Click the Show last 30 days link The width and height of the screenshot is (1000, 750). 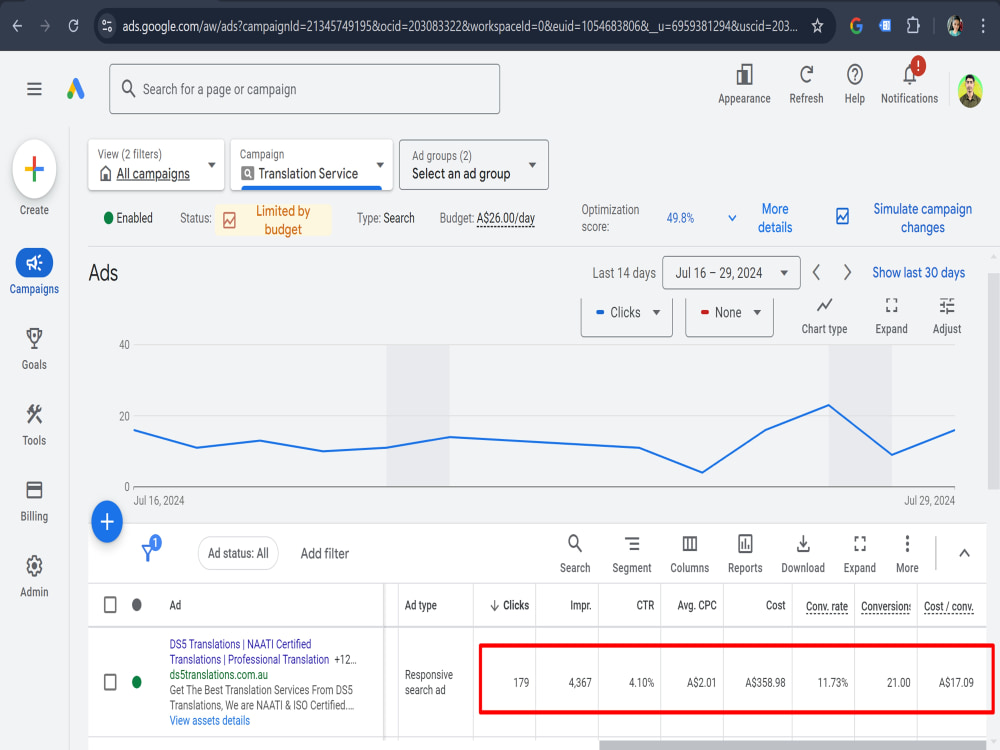pyautogui.click(x=918, y=273)
